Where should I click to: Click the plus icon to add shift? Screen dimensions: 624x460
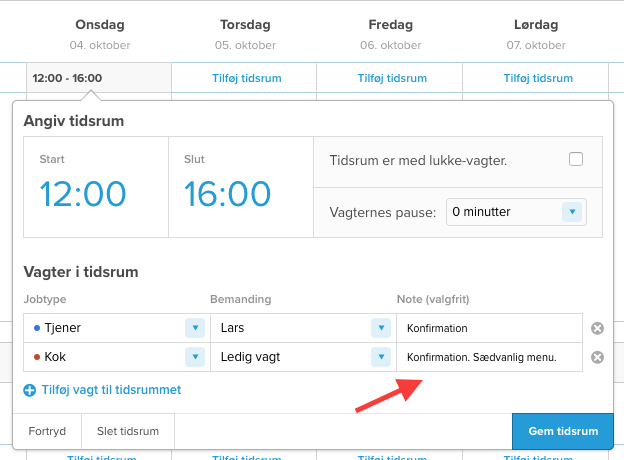(x=30, y=390)
